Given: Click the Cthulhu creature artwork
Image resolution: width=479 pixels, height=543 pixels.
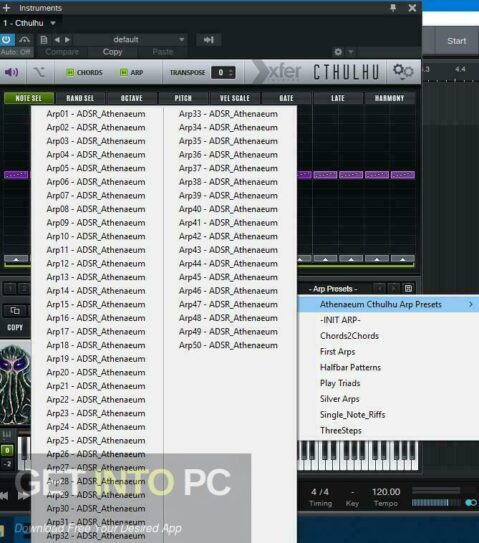Looking at the screenshot, I should (x=15, y=383).
